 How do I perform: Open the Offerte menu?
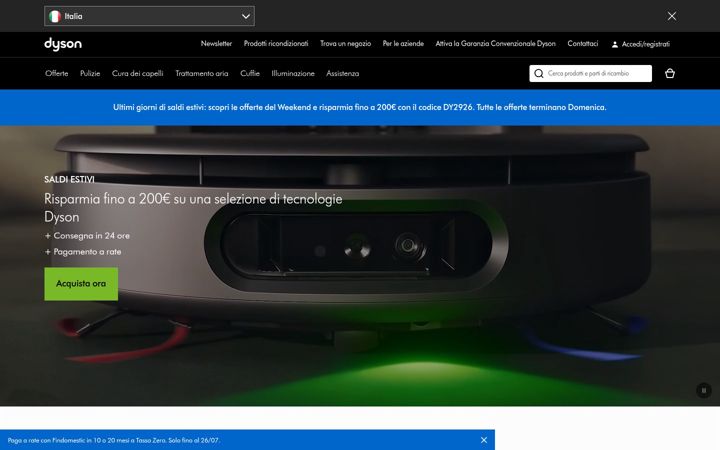(x=56, y=73)
